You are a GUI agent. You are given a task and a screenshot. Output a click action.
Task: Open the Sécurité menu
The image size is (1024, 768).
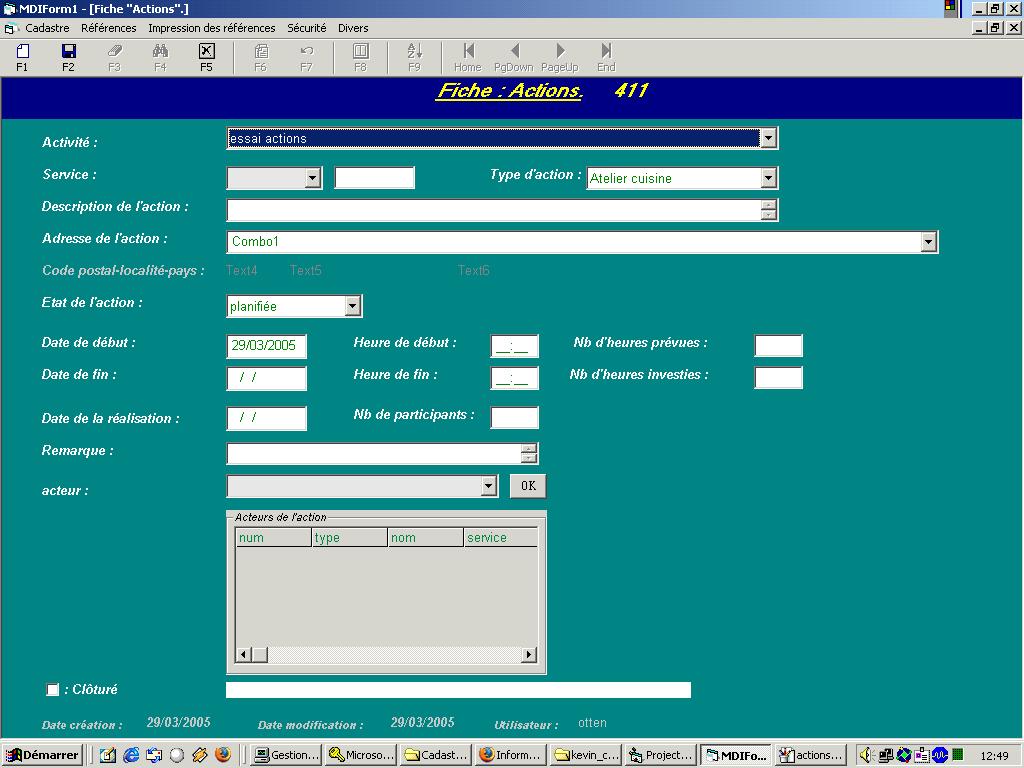[x=306, y=28]
